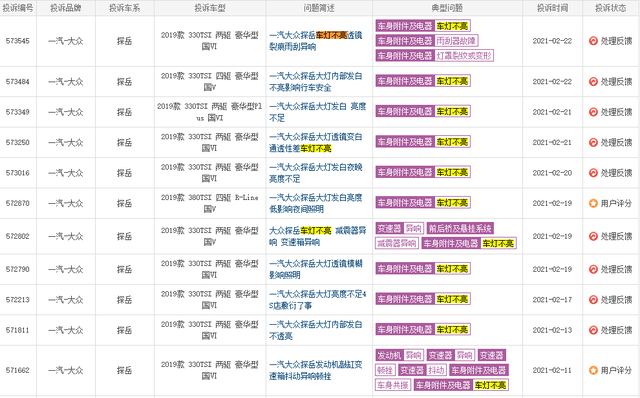The image size is (640, 398).
Task: Click status icon for complaint 572213
Action: 593,300
